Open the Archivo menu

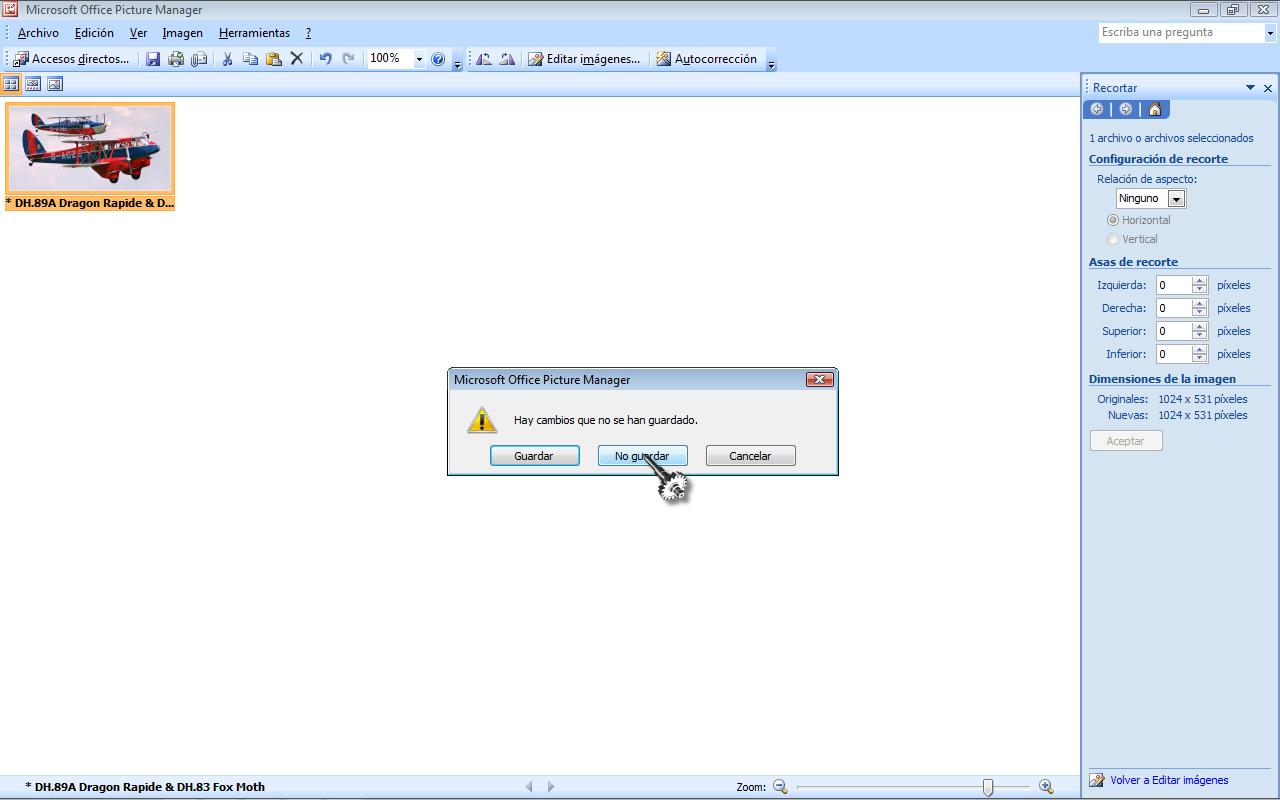(x=38, y=33)
